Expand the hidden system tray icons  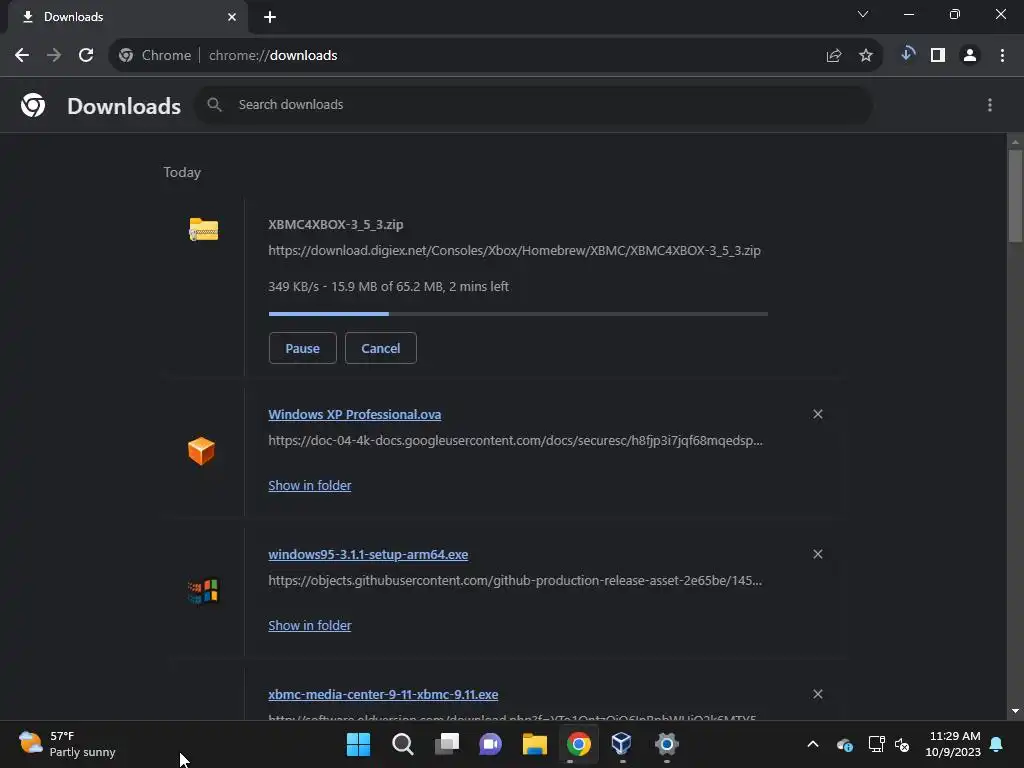(812, 744)
